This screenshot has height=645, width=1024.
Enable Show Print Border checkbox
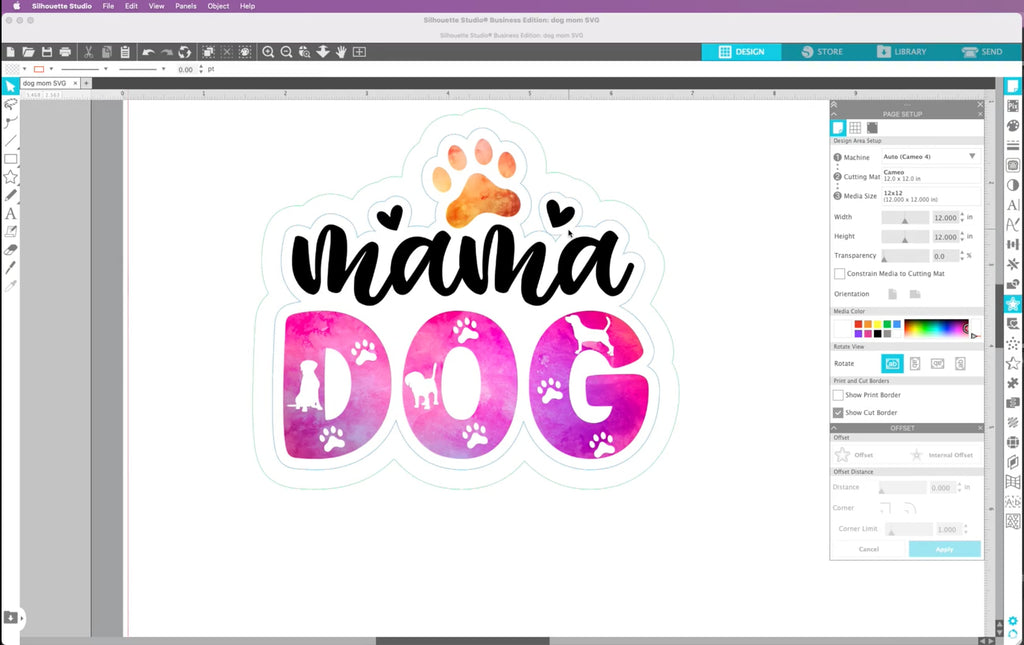point(838,395)
